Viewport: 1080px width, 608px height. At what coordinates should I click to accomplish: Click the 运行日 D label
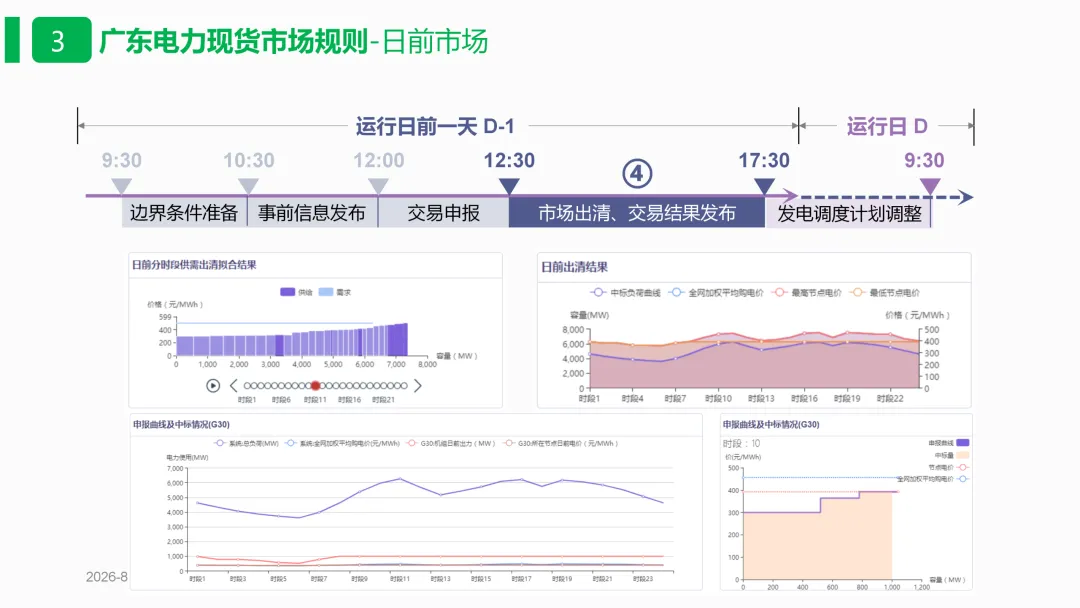tap(887, 126)
